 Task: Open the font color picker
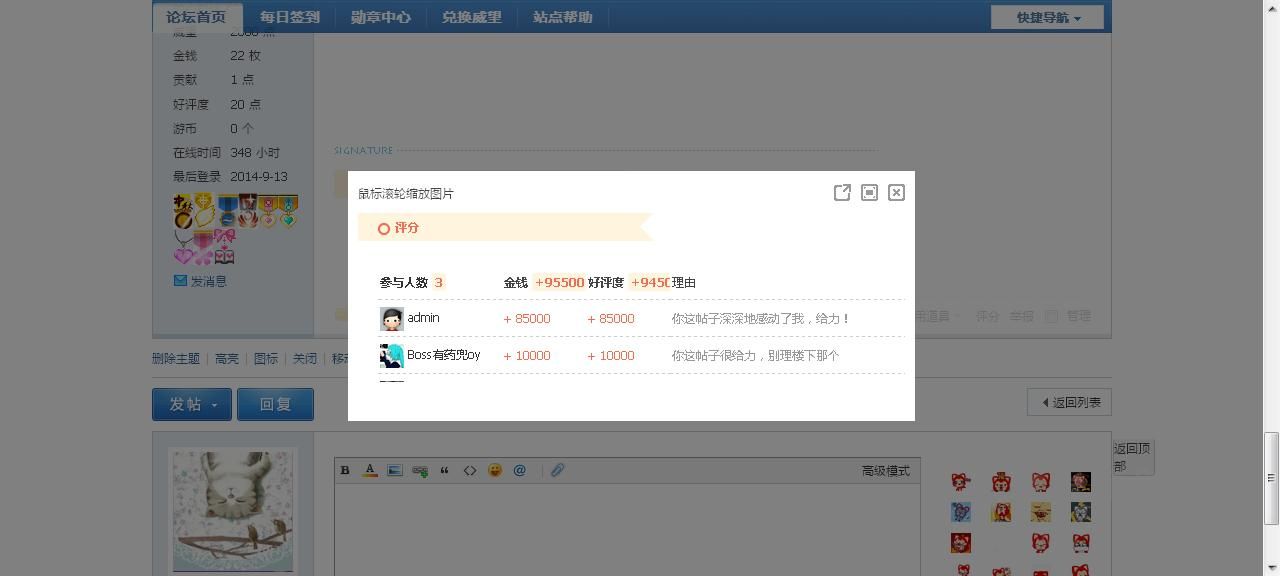click(370, 470)
